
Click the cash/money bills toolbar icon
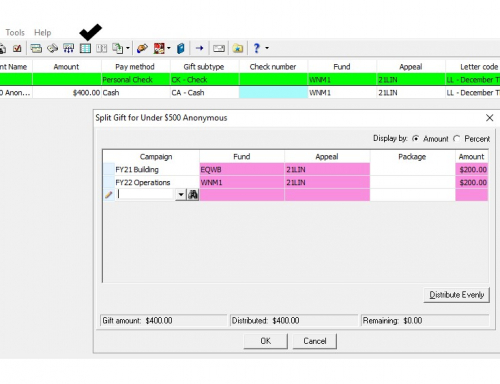coord(52,48)
